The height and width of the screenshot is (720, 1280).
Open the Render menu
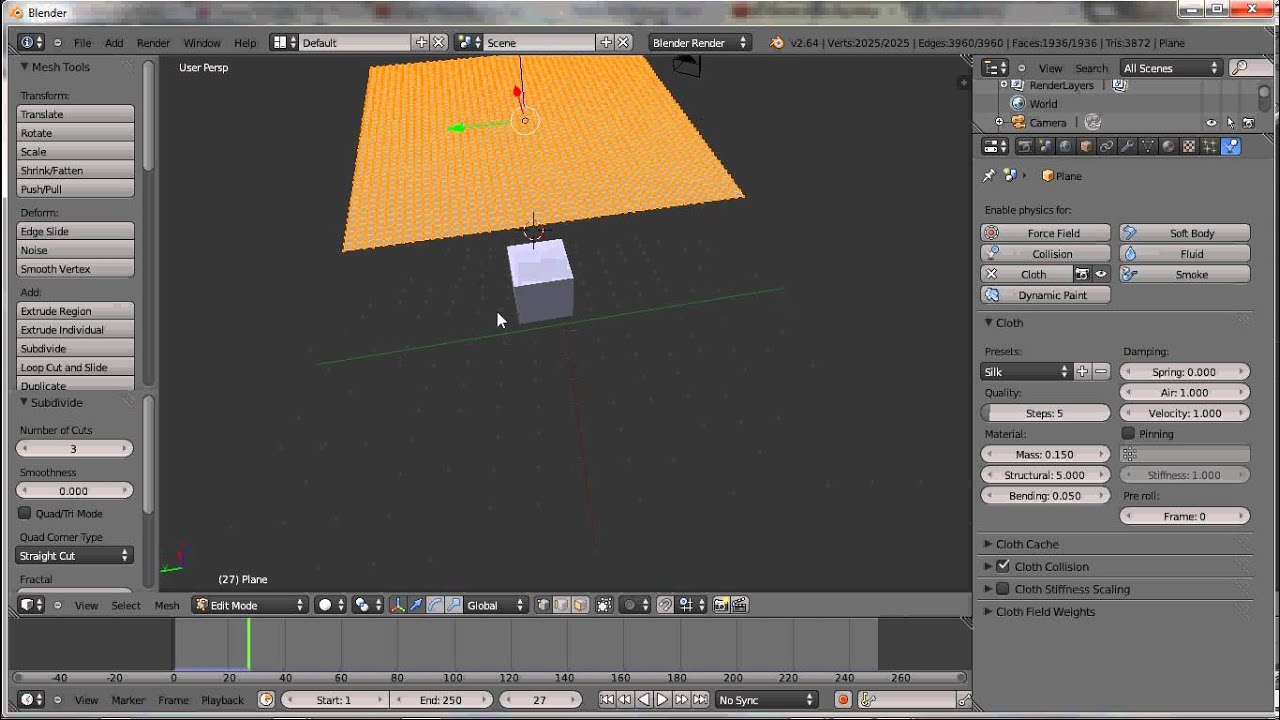[x=153, y=43]
